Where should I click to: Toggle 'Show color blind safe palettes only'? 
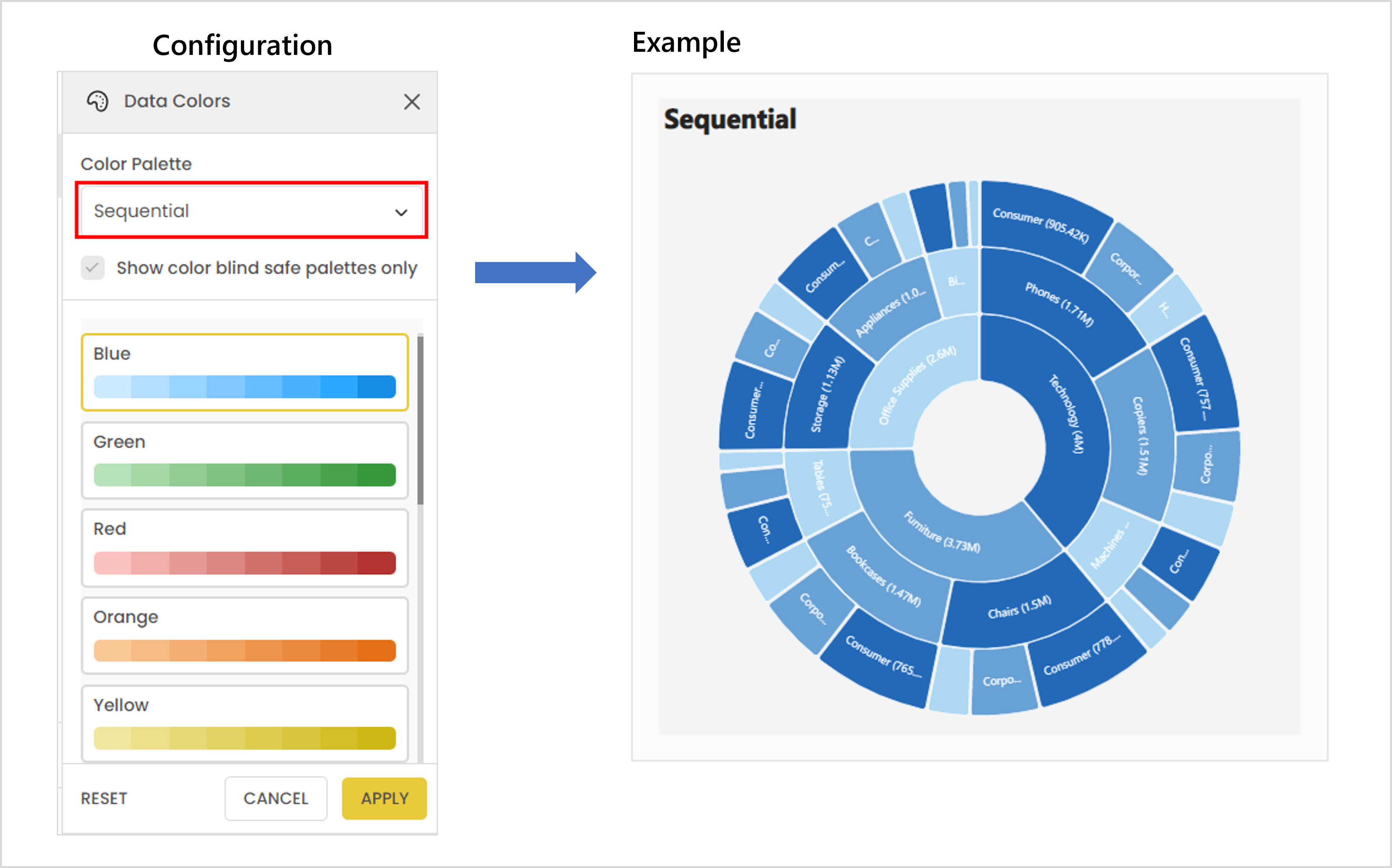(93, 267)
